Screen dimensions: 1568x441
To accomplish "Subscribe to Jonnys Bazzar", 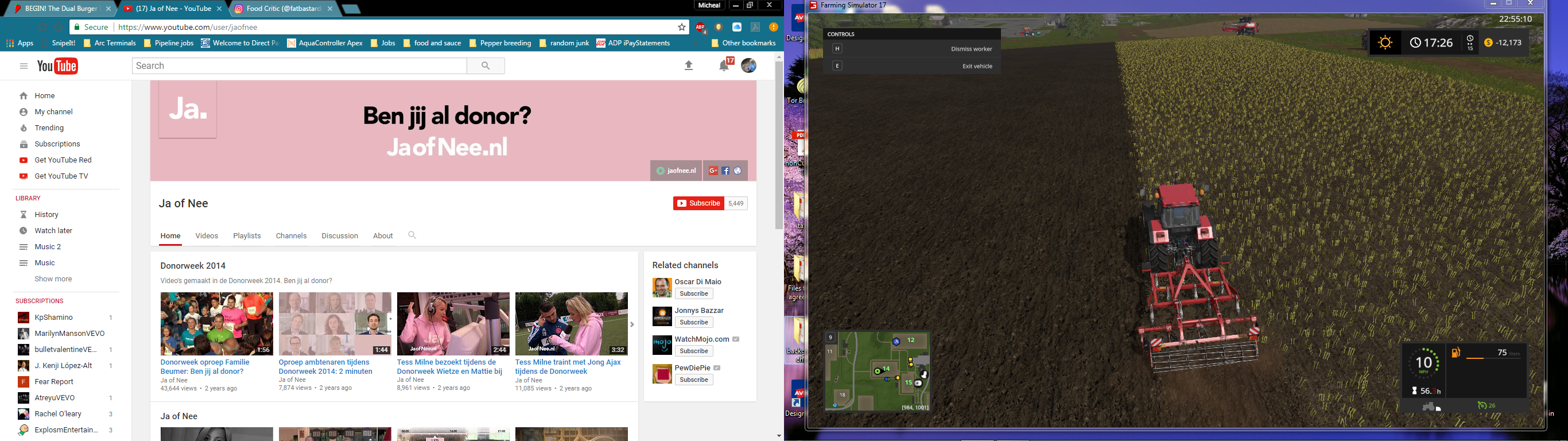I will pos(693,322).
